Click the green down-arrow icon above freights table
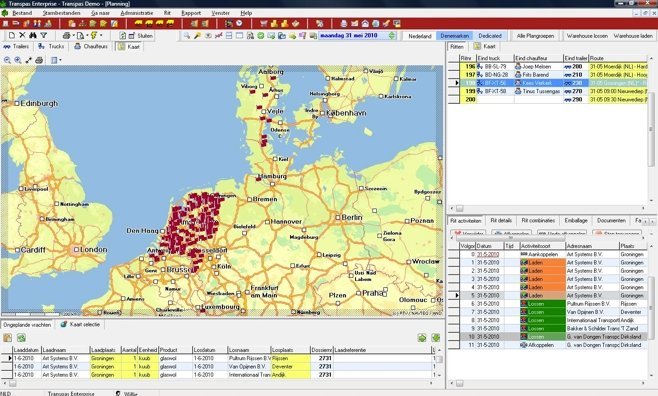658x396 pixels. pos(436,338)
